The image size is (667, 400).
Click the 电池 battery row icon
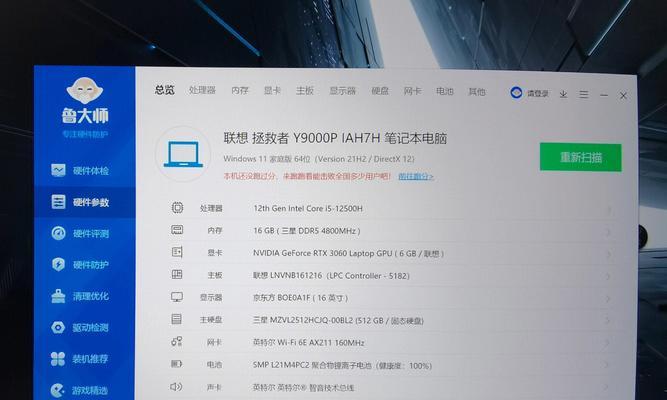point(176,364)
